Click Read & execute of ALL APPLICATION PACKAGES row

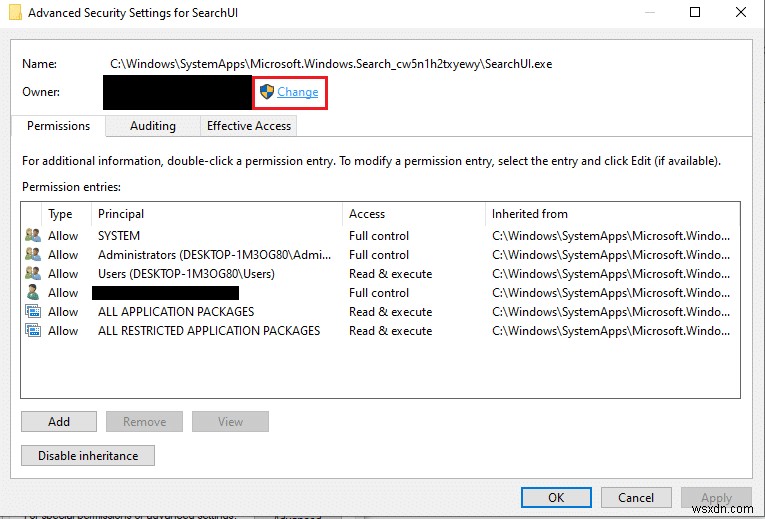click(390, 312)
